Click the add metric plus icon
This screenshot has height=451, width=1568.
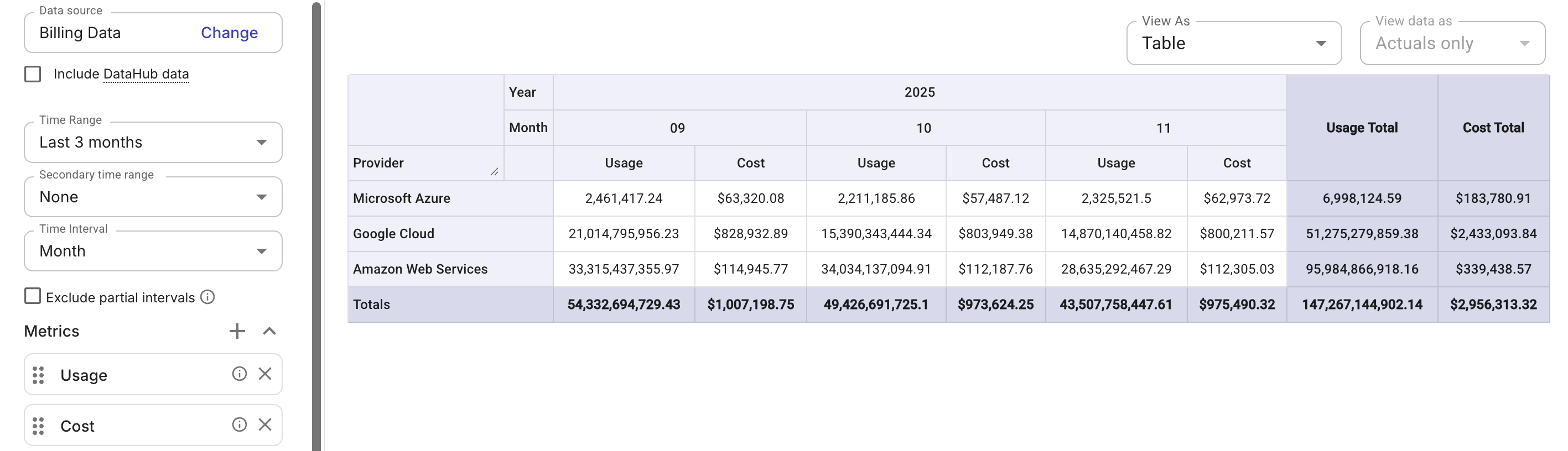[237, 331]
